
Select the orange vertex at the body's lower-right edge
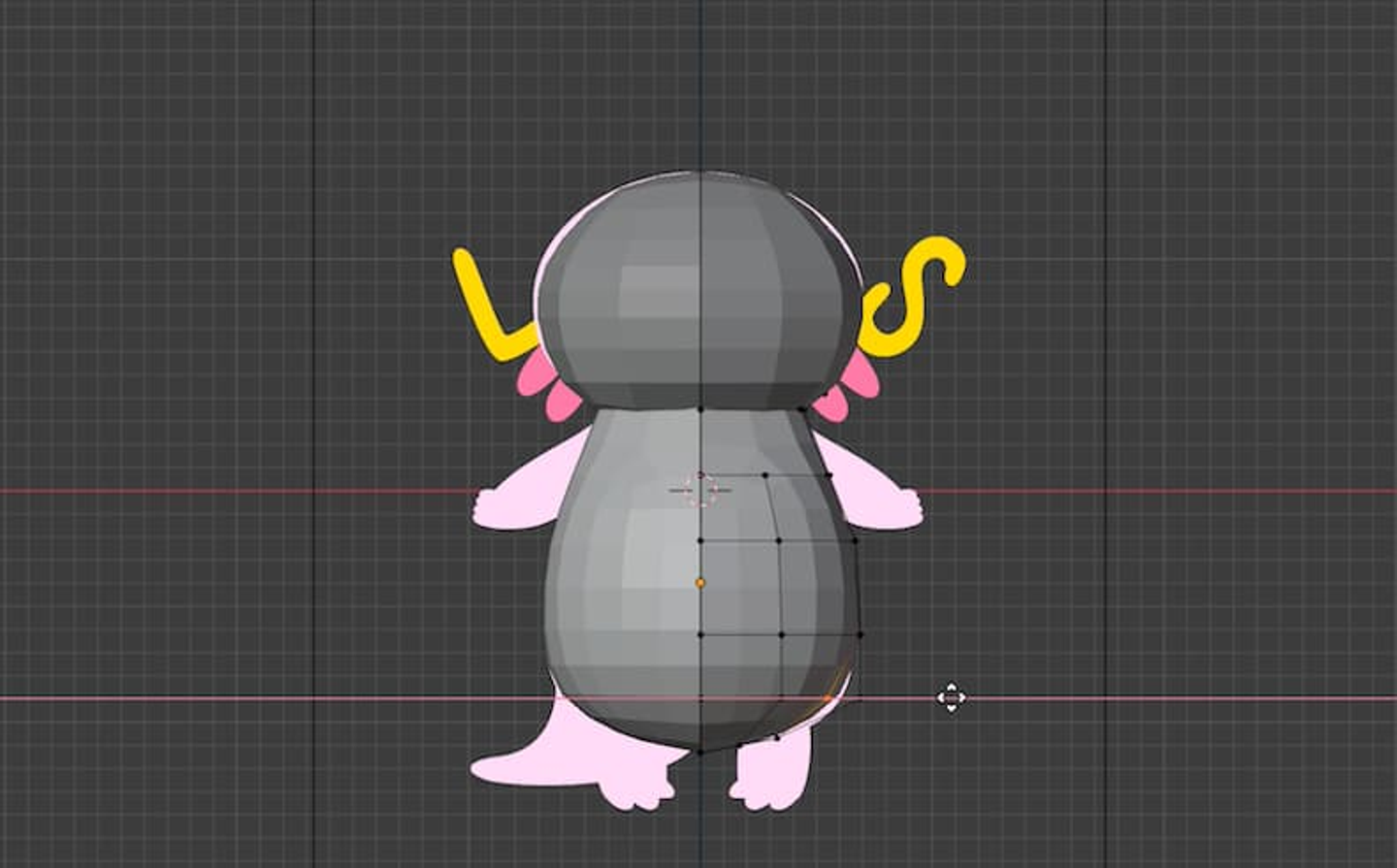pos(828,697)
